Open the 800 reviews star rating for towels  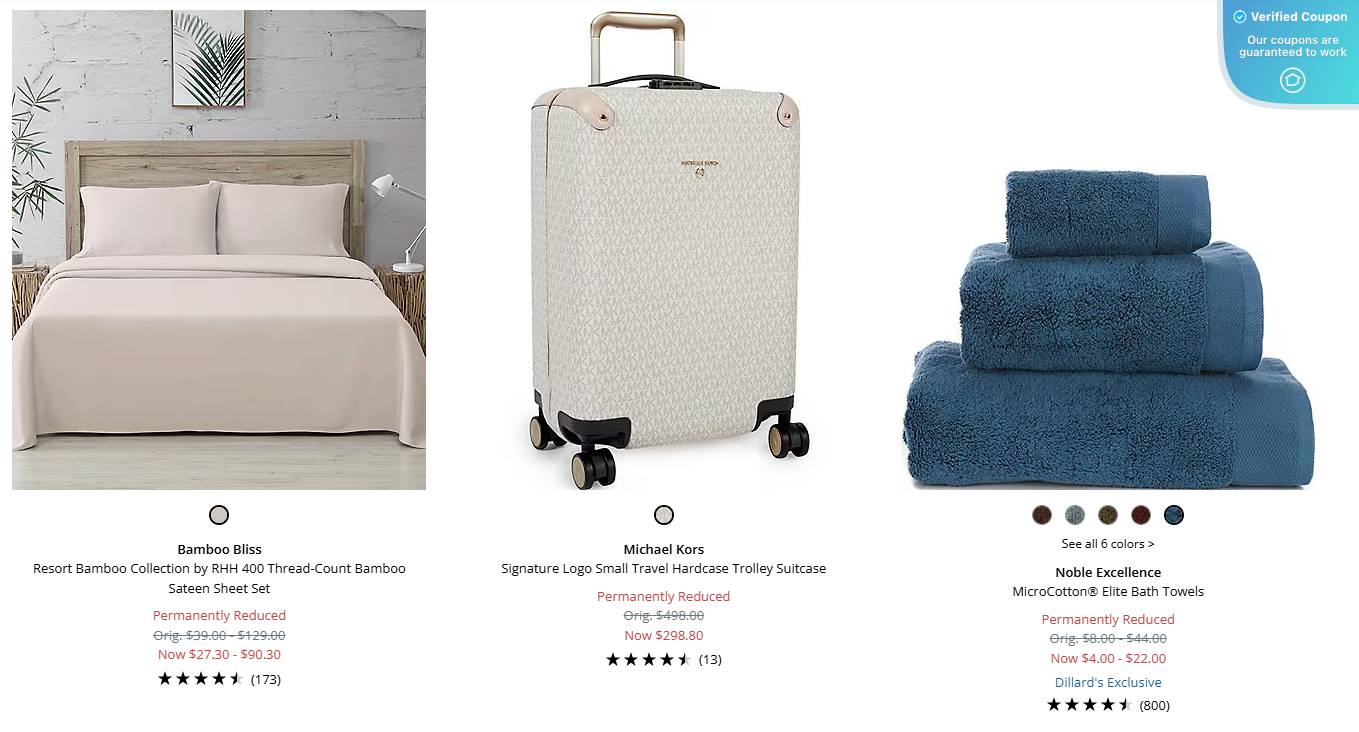(x=1108, y=705)
